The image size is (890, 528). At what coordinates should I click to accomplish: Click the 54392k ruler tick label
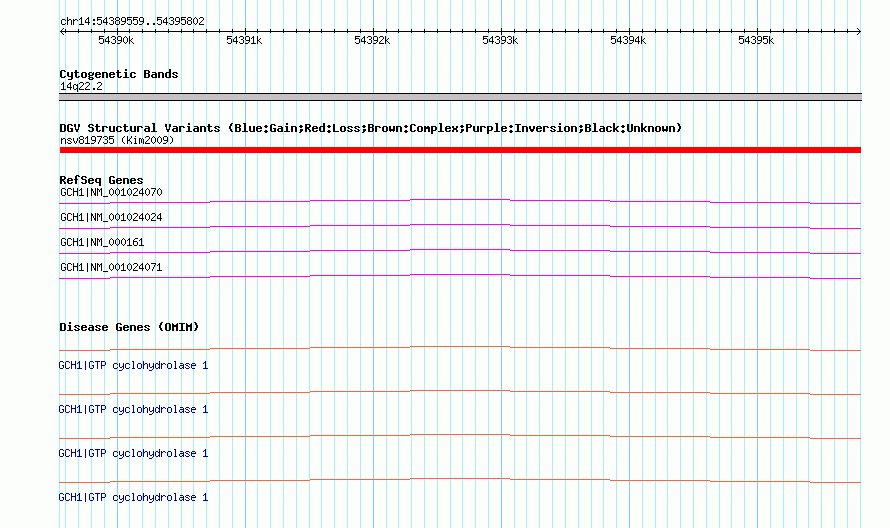coord(372,40)
